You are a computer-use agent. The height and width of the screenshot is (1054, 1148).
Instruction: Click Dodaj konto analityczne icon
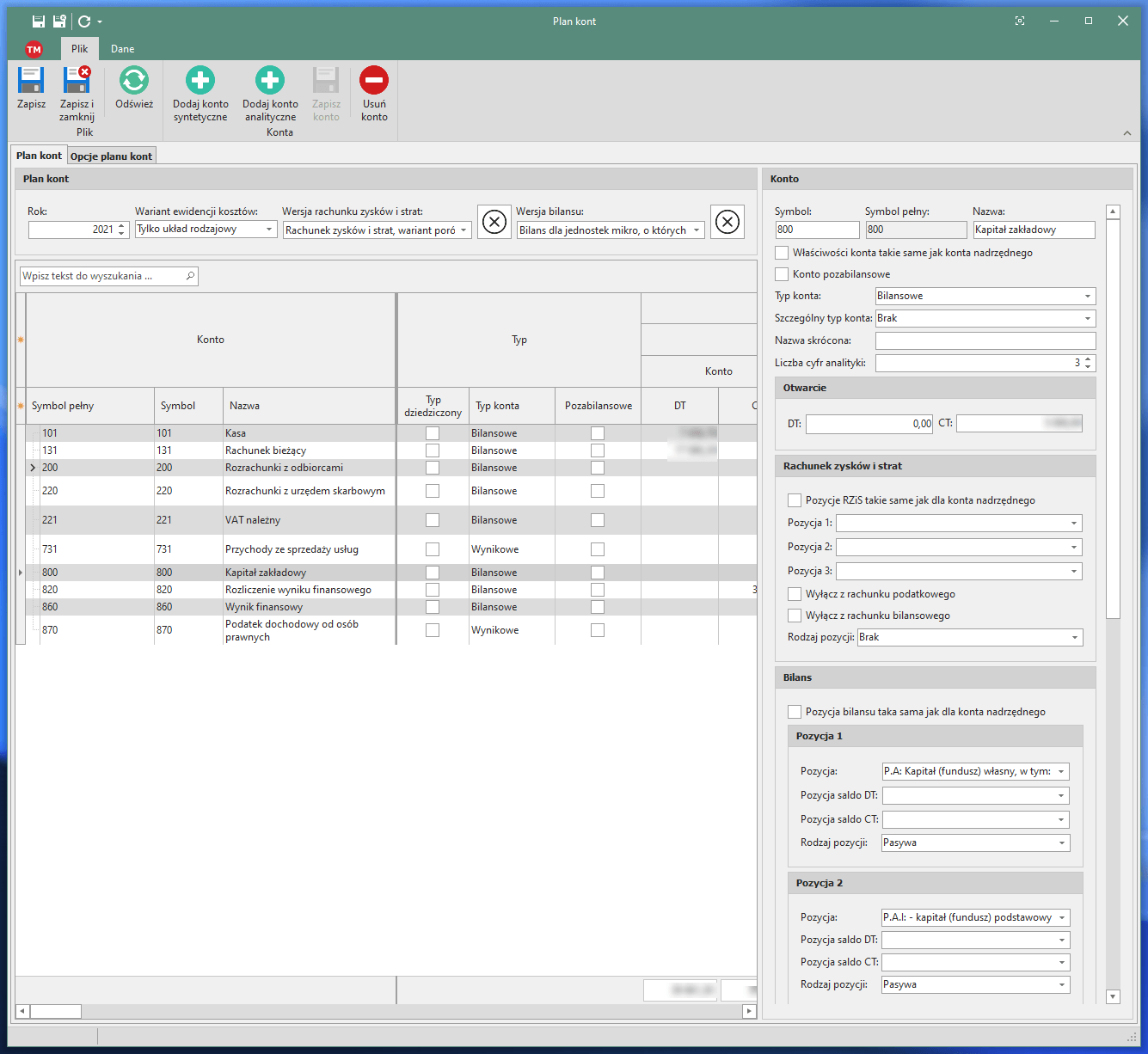tap(270, 81)
